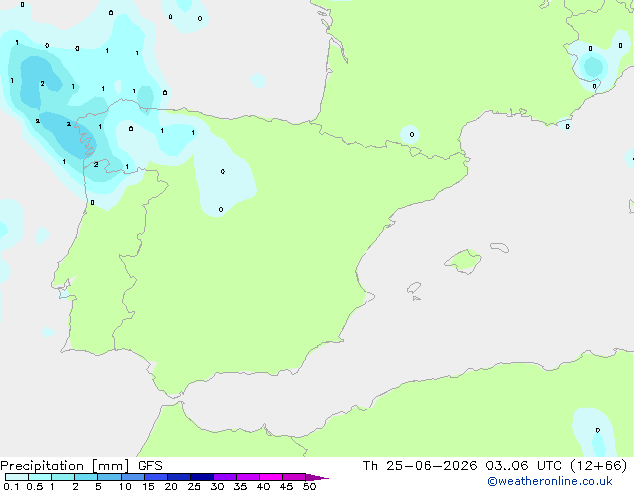Select the 35–40 mm violet legend swatch
This screenshot has height=490, width=634.
(x=248, y=477)
